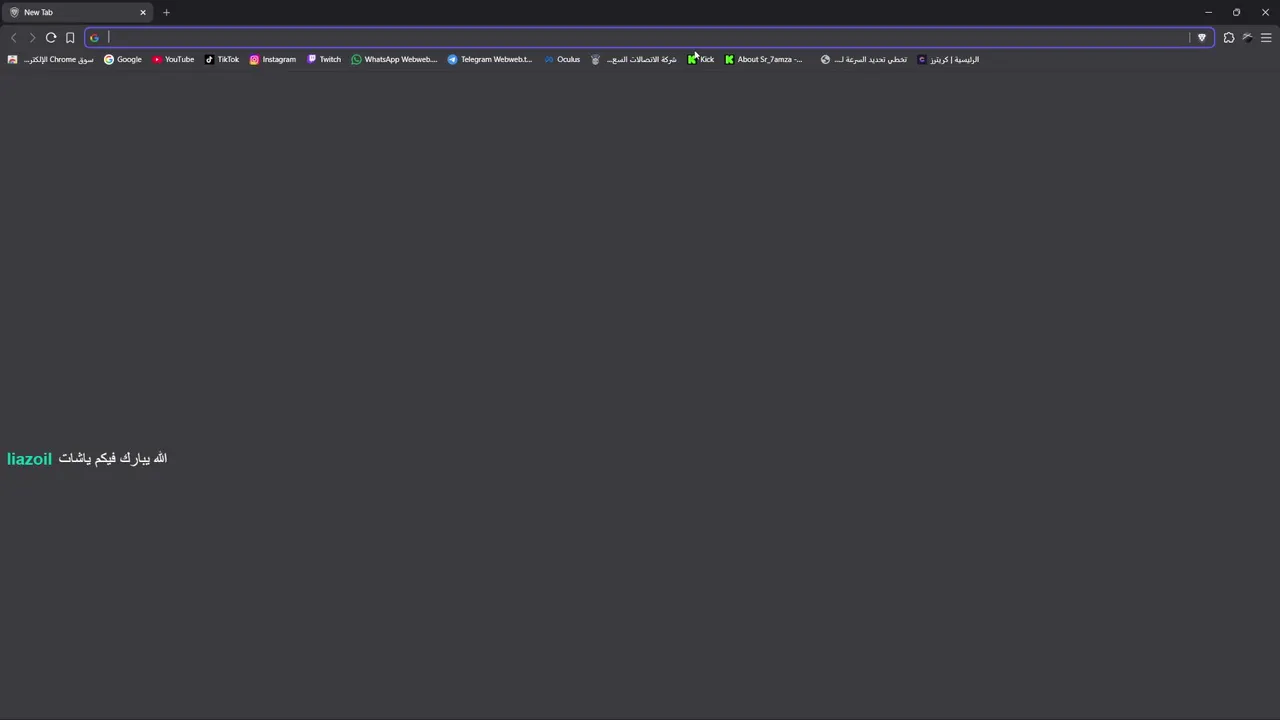The width and height of the screenshot is (1280, 720).
Task: Open a new tab with plus button
Action: [x=166, y=12]
